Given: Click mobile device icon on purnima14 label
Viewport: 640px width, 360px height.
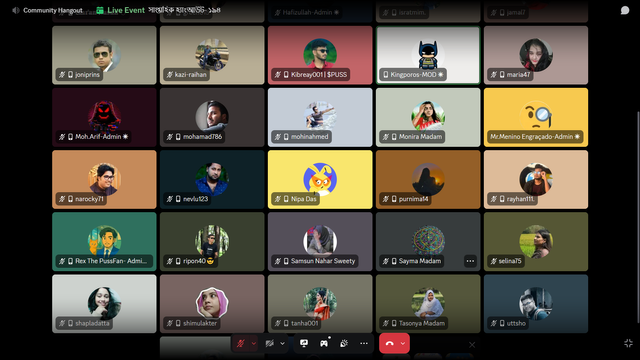Looking at the screenshot, I should pos(394,199).
